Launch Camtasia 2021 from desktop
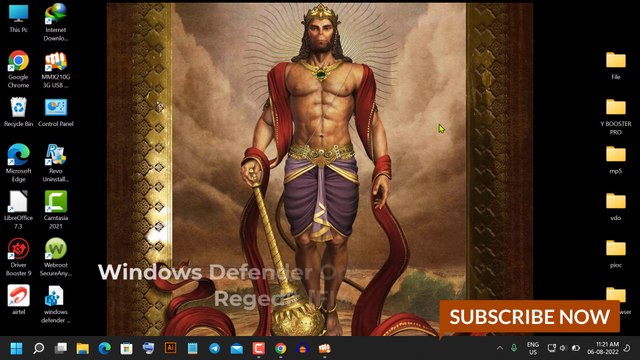The width and height of the screenshot is (640, 360). [x=56, y=210]
